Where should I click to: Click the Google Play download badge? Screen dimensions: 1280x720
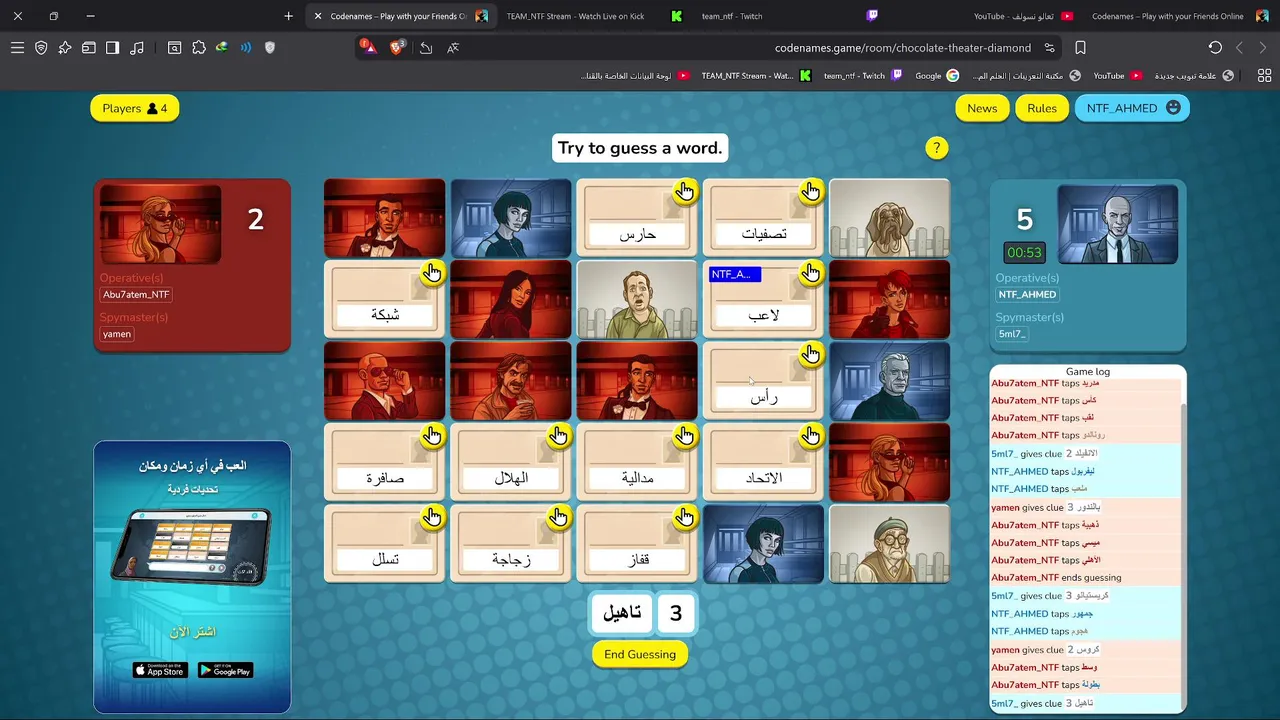[x=225, y=670]
